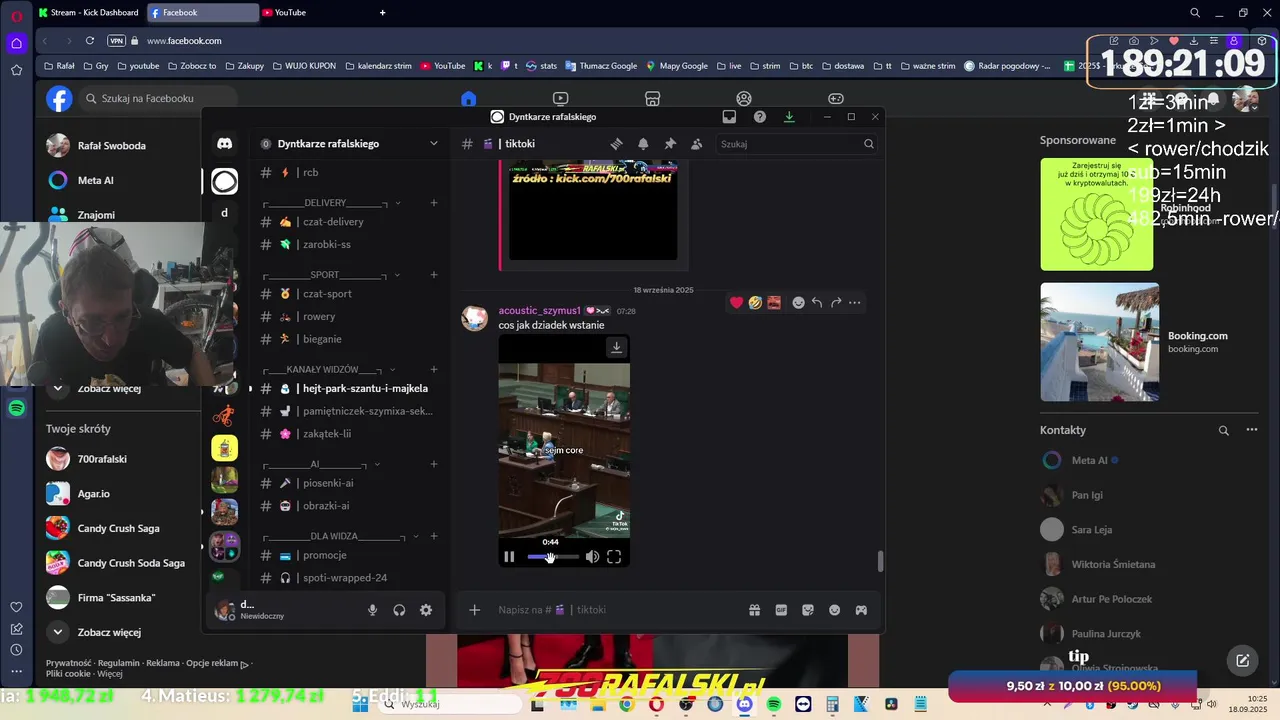Open Discord help question mark icon
The height and width of the screenshot is (720, 1280).
point(760,117)
